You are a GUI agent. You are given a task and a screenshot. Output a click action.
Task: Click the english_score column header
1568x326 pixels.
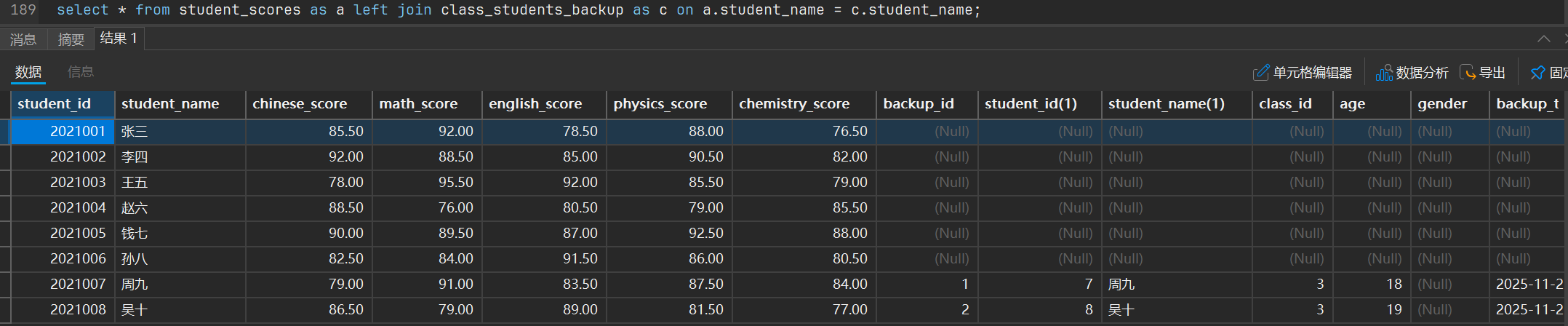(544, 104)
